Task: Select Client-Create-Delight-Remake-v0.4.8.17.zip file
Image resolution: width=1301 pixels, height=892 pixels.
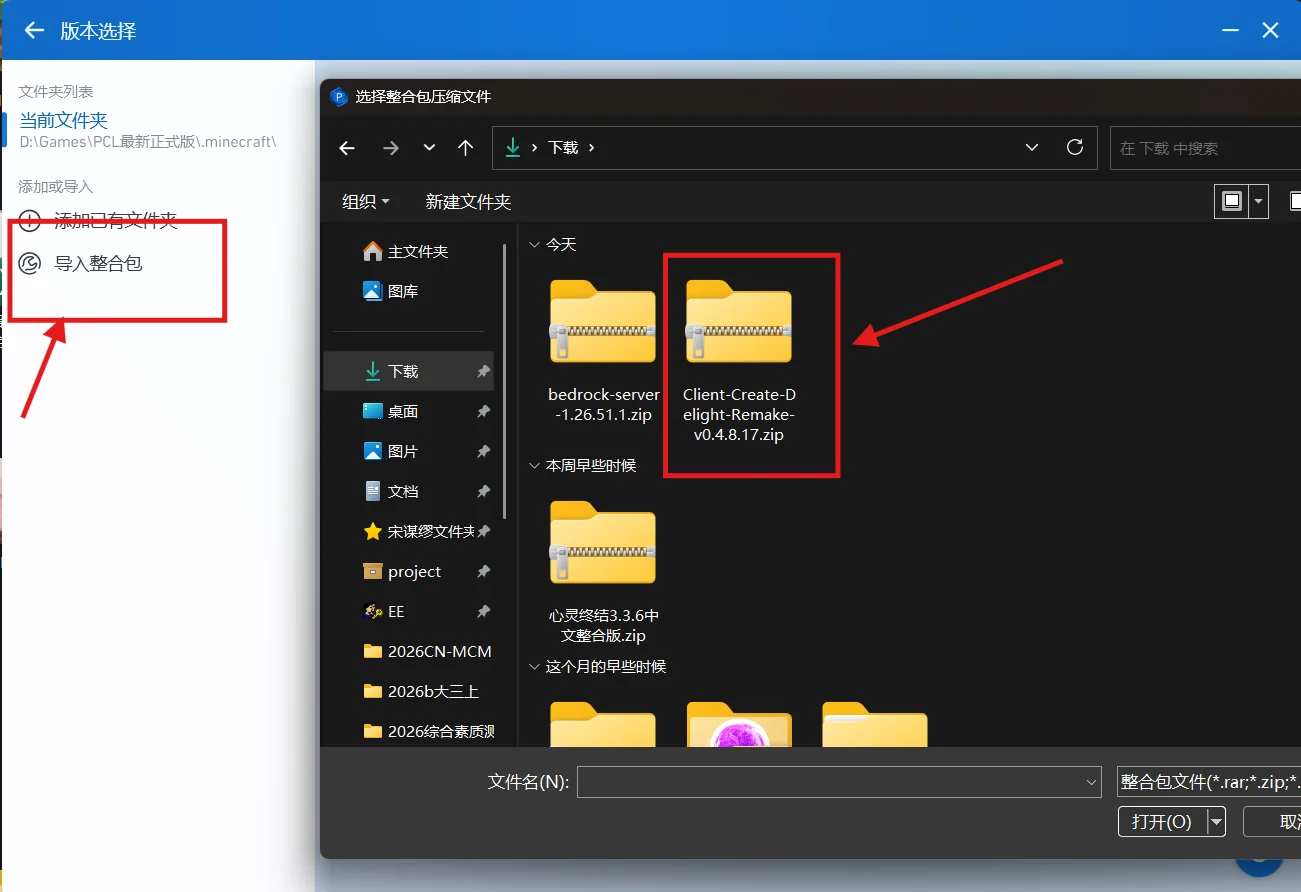Action: point(739,360)
